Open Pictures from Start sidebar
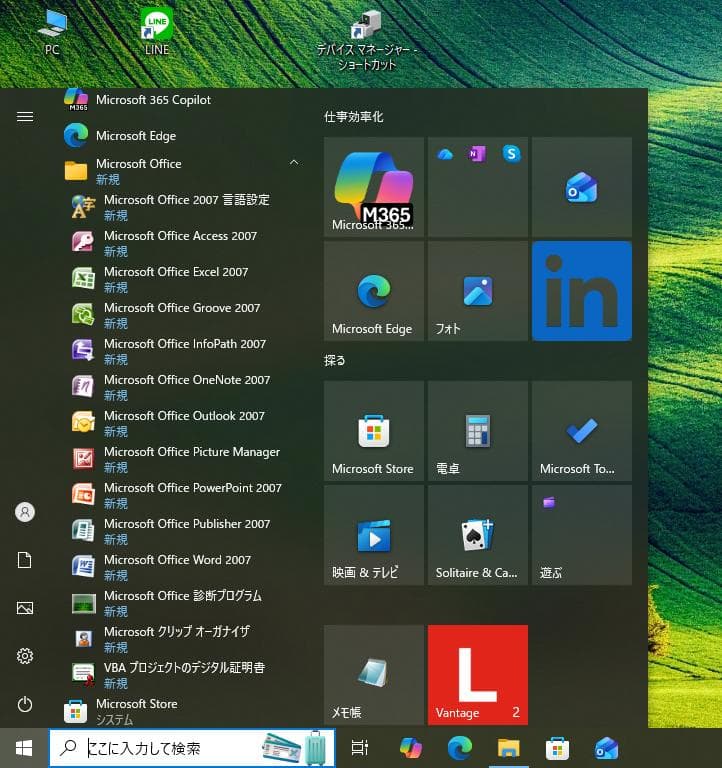This screenshot has height=768, width=722. 25,608
